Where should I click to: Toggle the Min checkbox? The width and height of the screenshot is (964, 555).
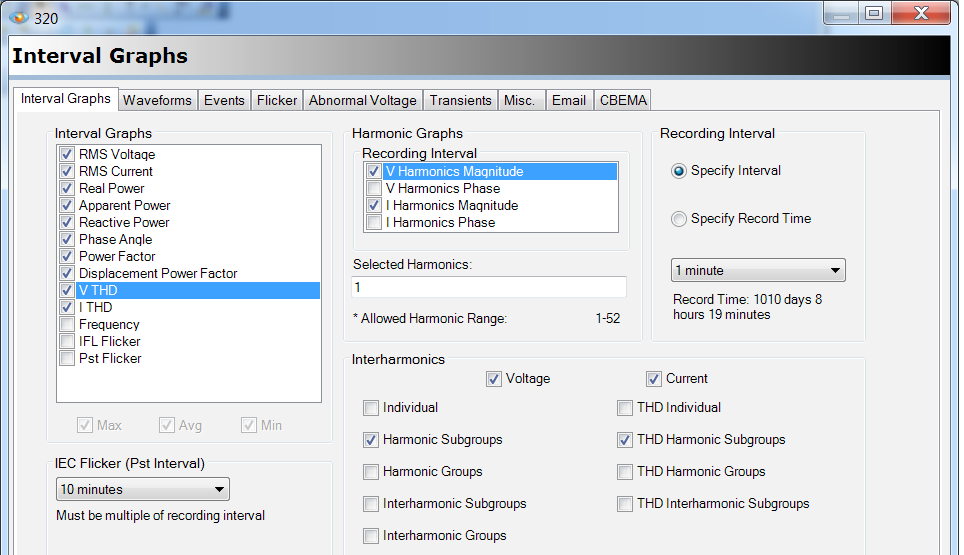click(x=248, y=425)
